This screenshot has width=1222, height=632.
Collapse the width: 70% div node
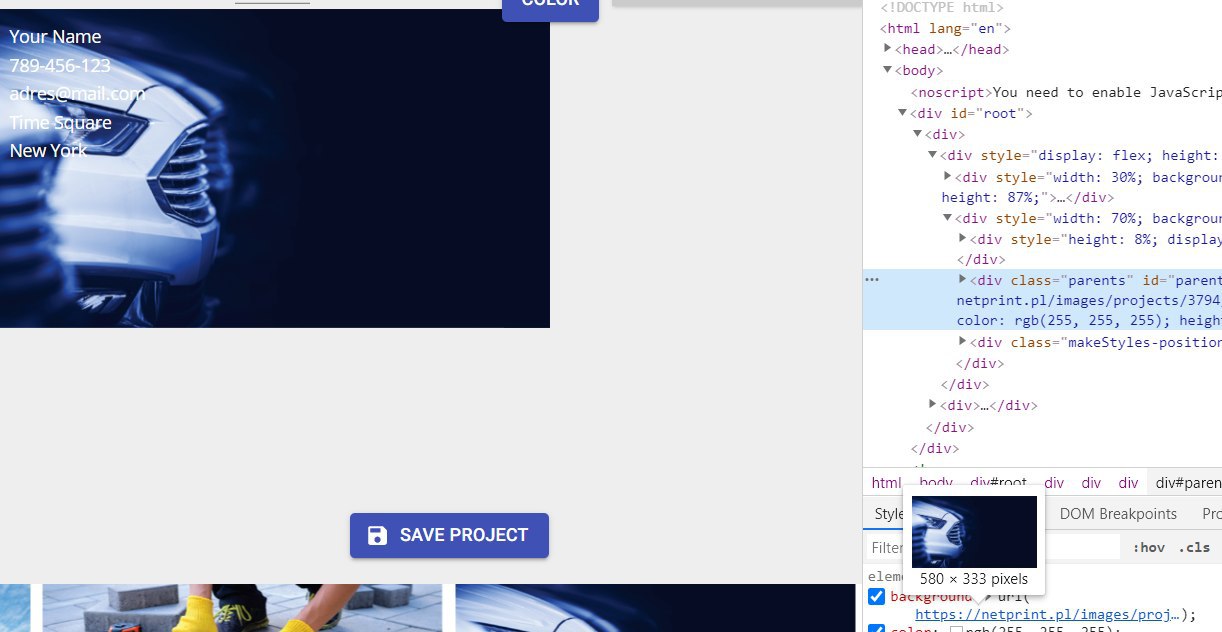948,218
